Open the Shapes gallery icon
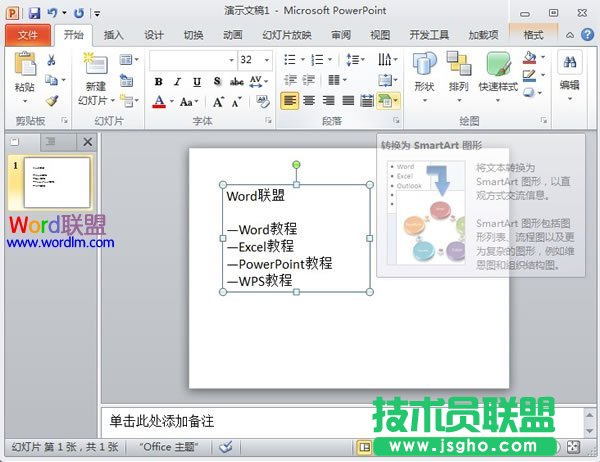600x462 pixels. [x=424, y=64]
